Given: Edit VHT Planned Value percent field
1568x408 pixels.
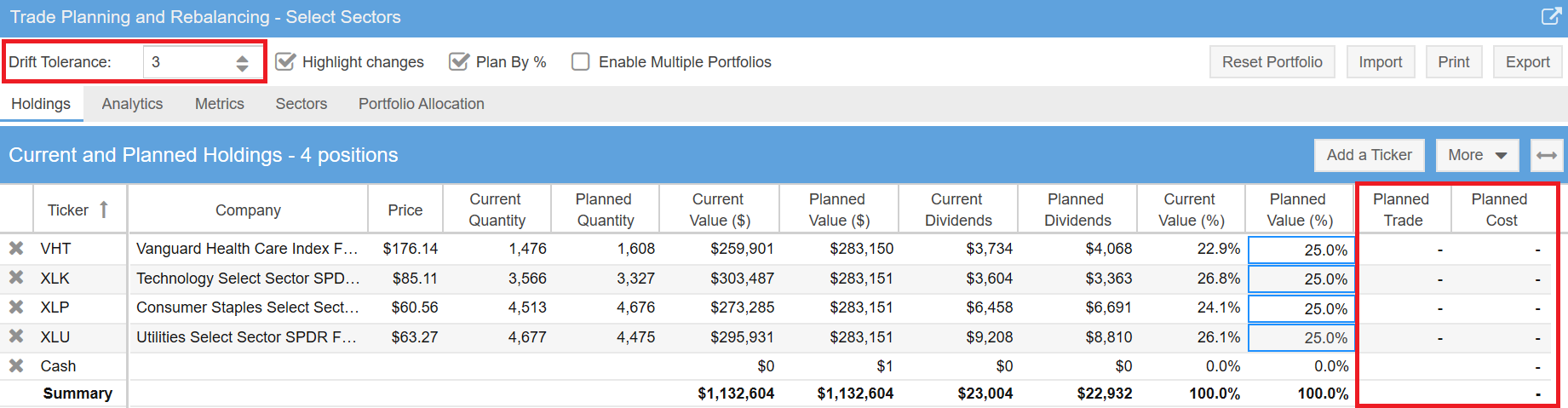Looking at the screenshot, I should (1301, 250).
